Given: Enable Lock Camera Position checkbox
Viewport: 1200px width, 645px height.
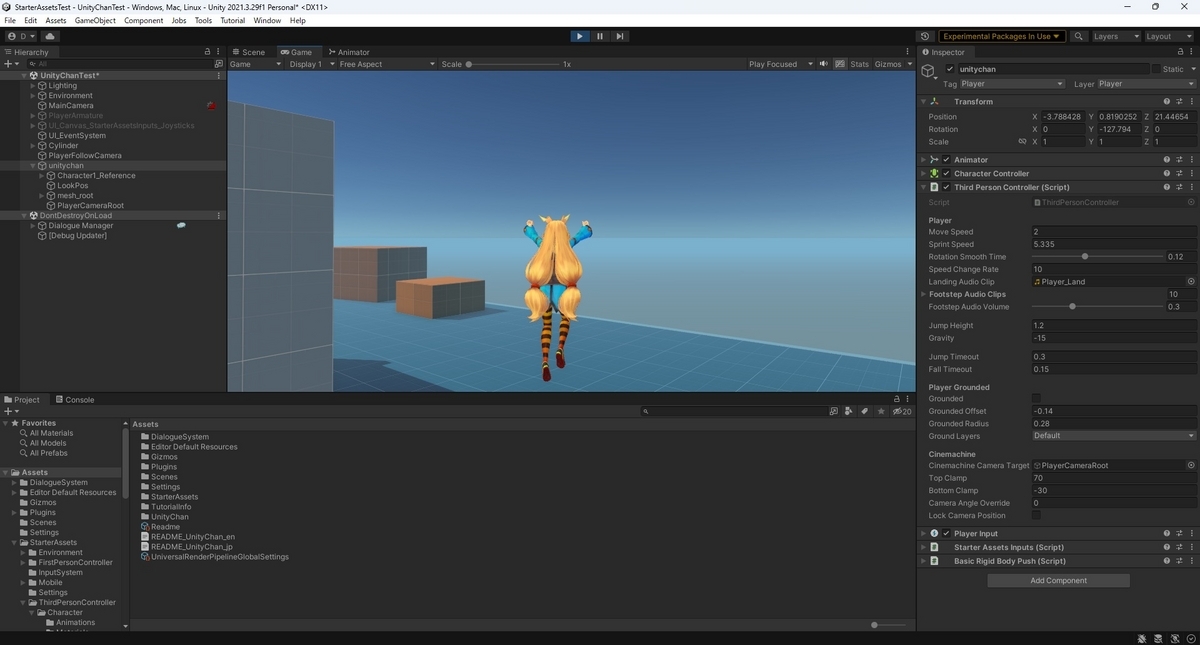Looking at the screenshot, I should (x=1036, y=516).
